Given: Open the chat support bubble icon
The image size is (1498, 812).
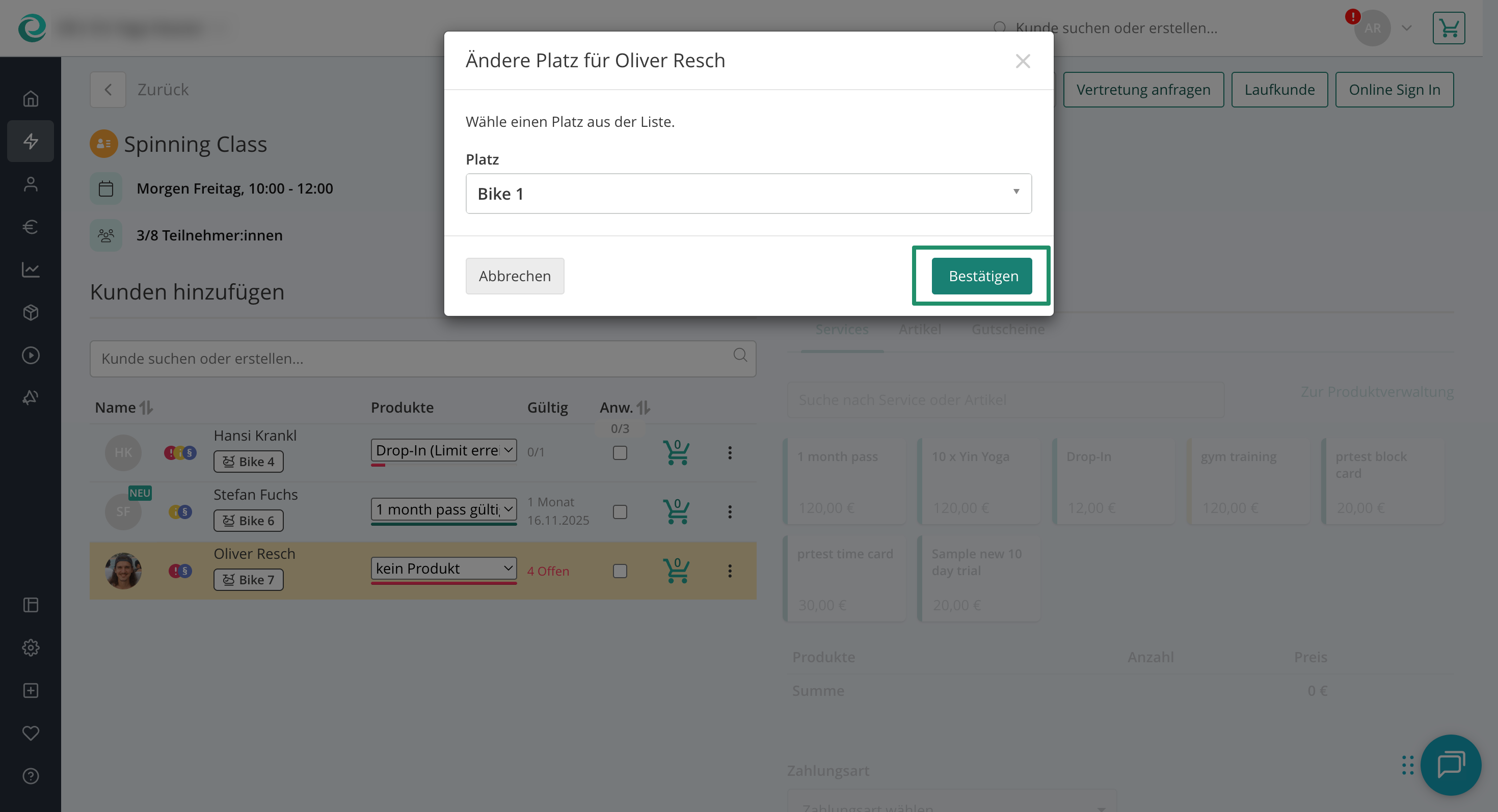Looking at the screenshot, I should coord(1450,764).
